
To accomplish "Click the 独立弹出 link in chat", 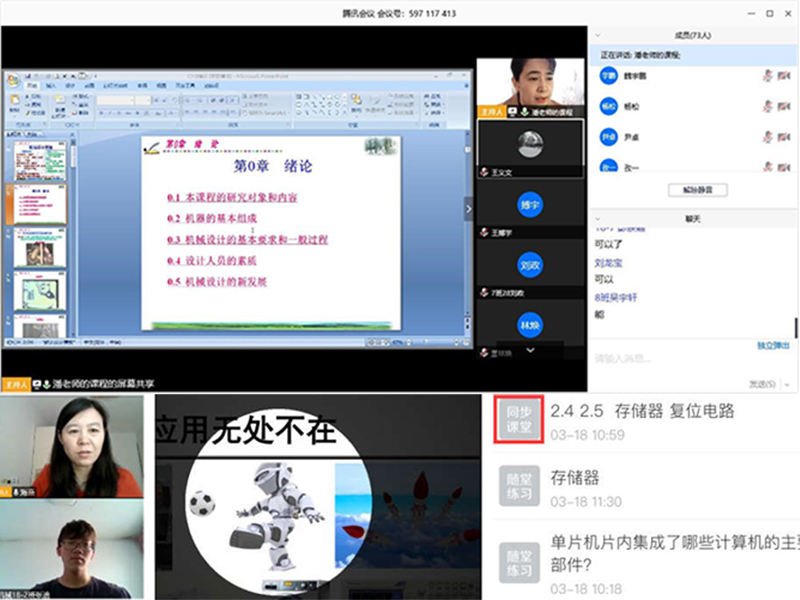I will click(x=772, y=345).
